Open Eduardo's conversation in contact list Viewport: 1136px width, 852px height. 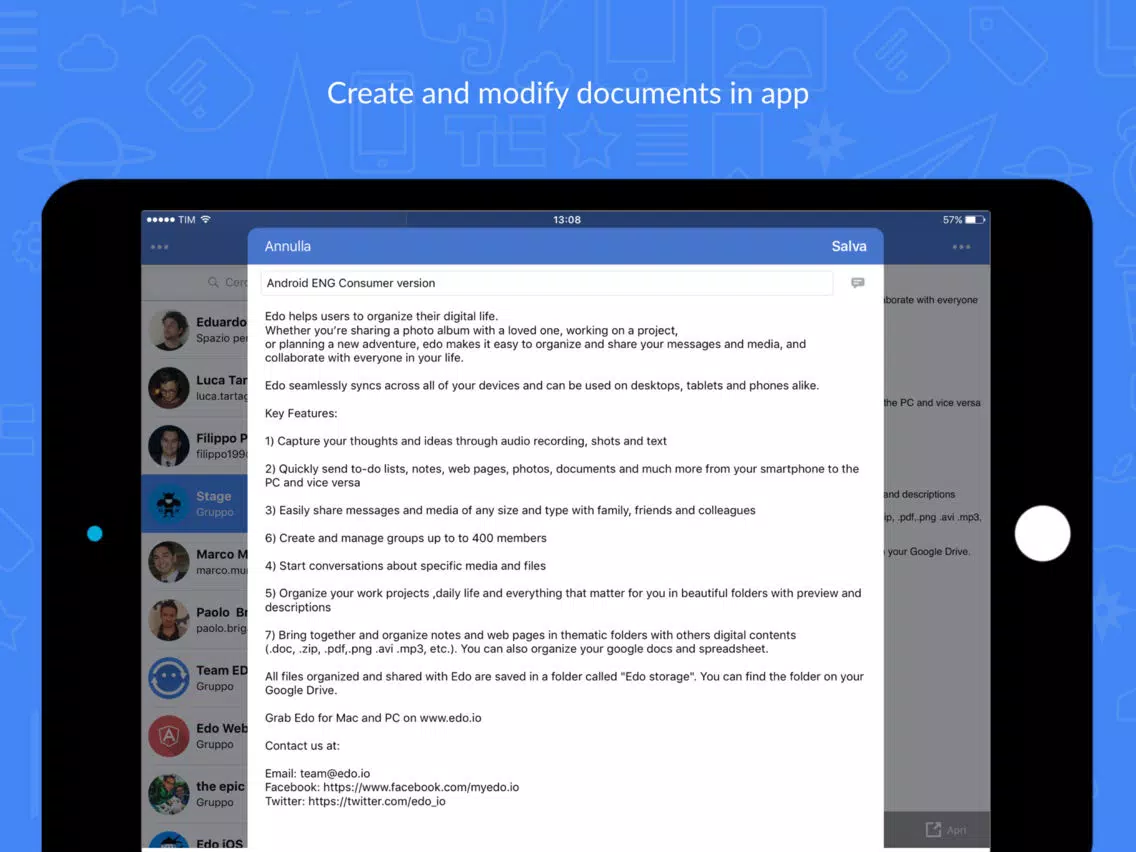195,330
